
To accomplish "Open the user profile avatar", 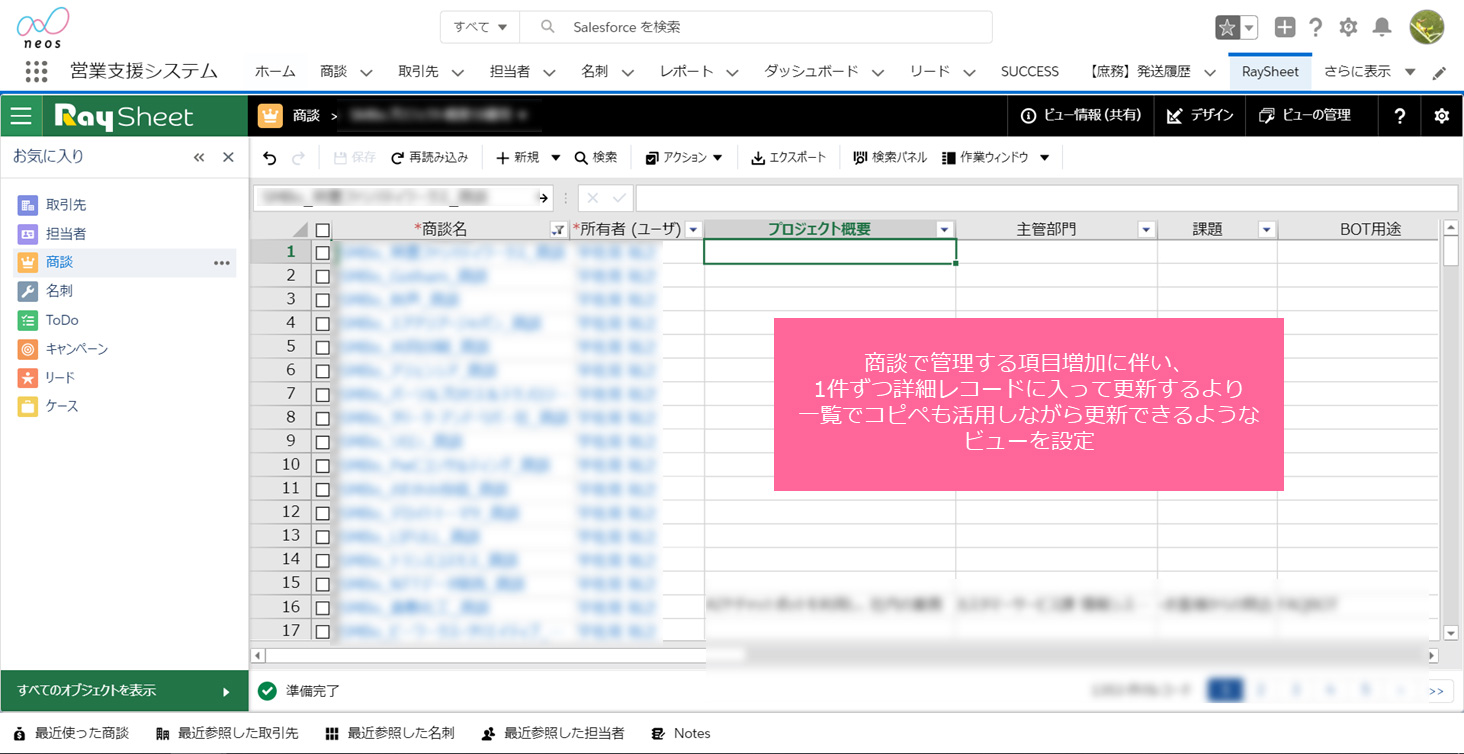I will [x=1426, y=28].
